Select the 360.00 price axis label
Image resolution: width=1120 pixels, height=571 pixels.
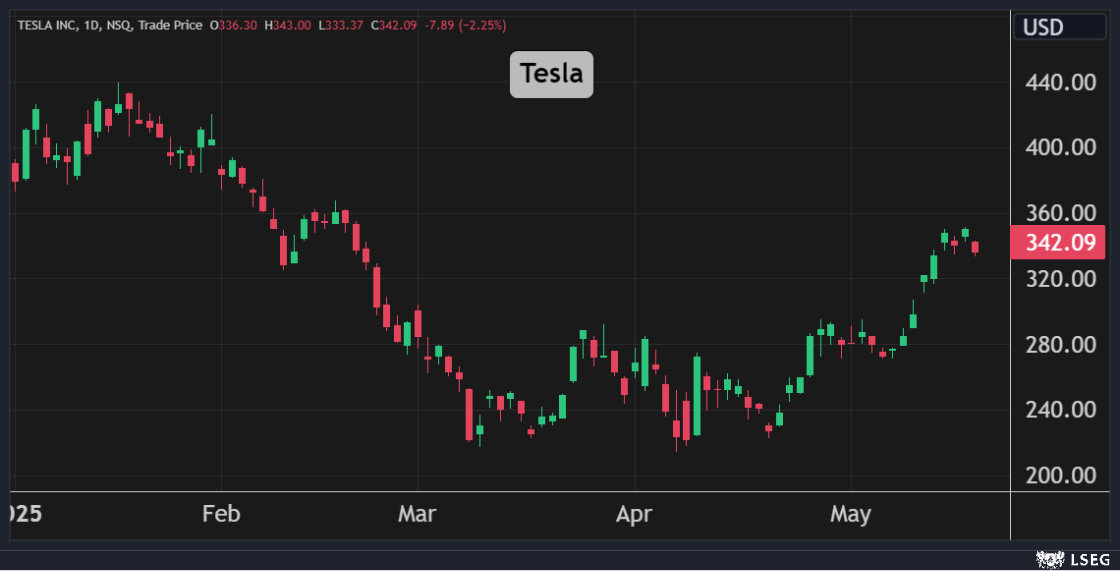coord(1061,213)
